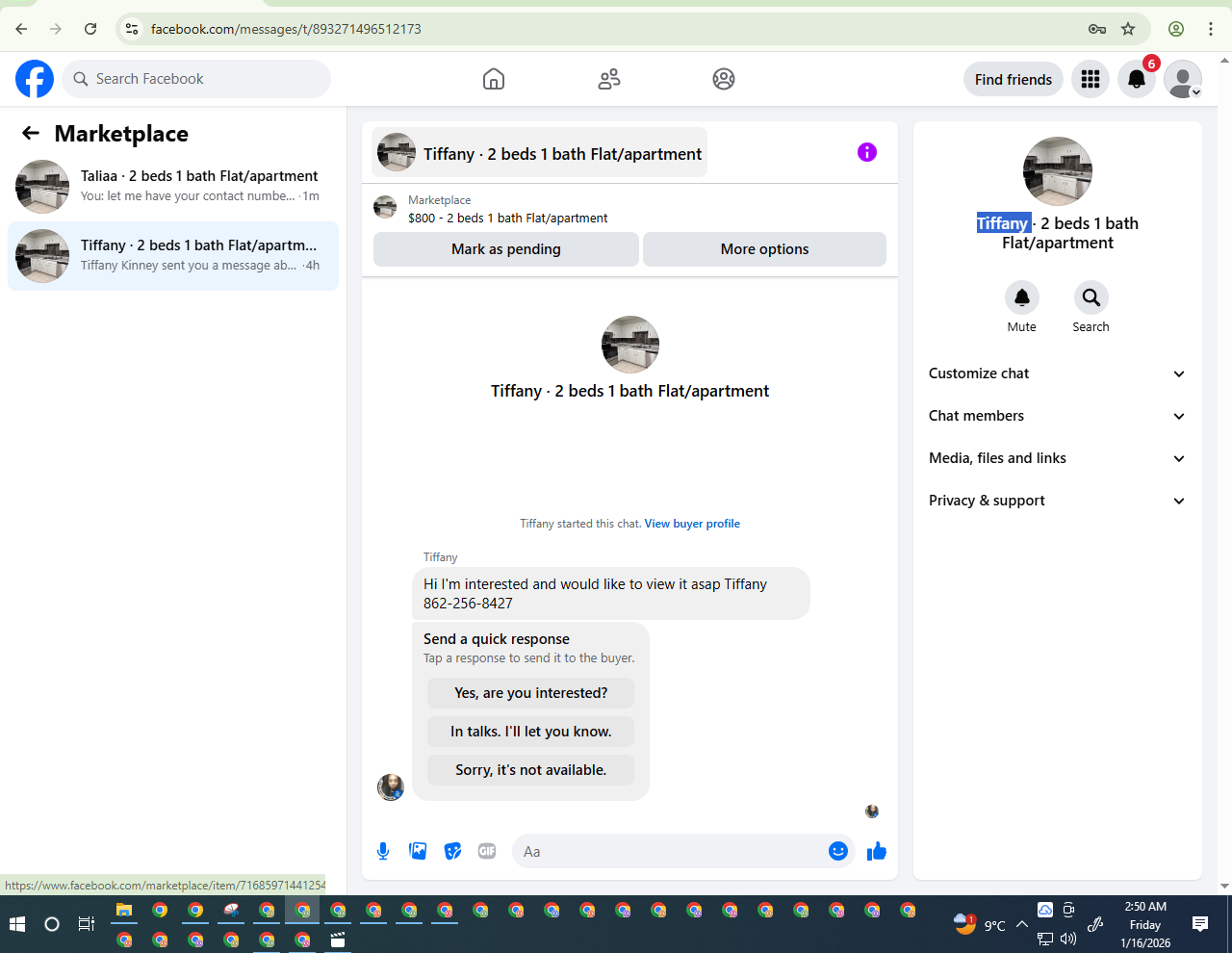Send a voice clip microphone icon
1232x953 pixels.
[x=383, y=851]
